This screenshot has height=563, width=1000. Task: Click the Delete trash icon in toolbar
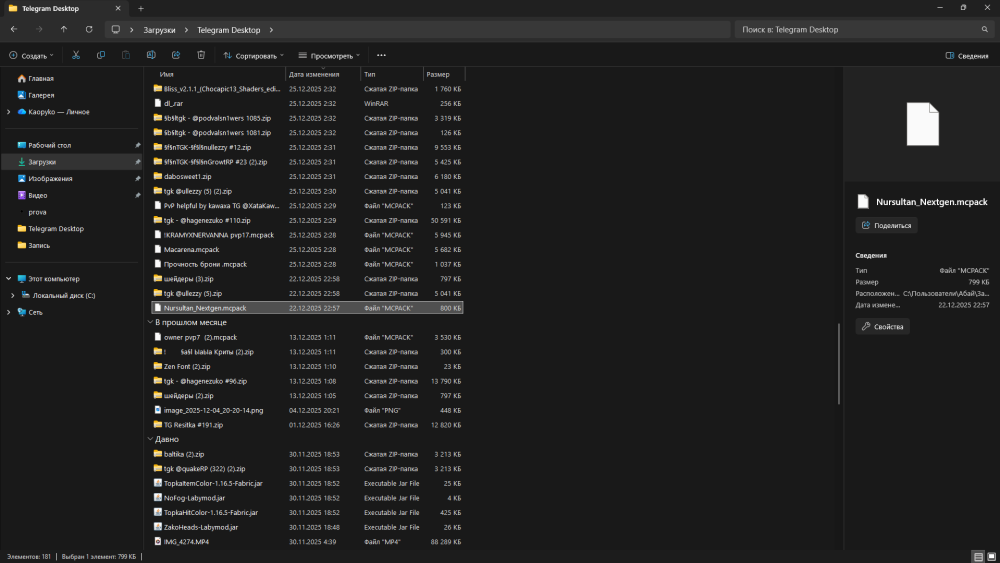click(x=201, y=55)
